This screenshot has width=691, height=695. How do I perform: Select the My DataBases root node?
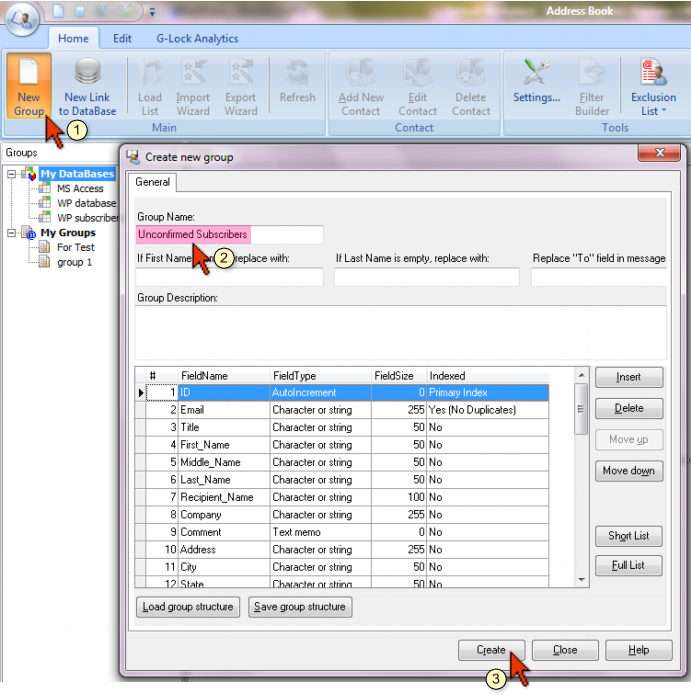coord(77,174)
